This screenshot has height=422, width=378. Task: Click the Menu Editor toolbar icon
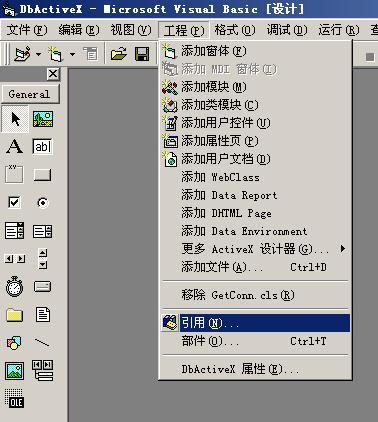click(91, 54)
